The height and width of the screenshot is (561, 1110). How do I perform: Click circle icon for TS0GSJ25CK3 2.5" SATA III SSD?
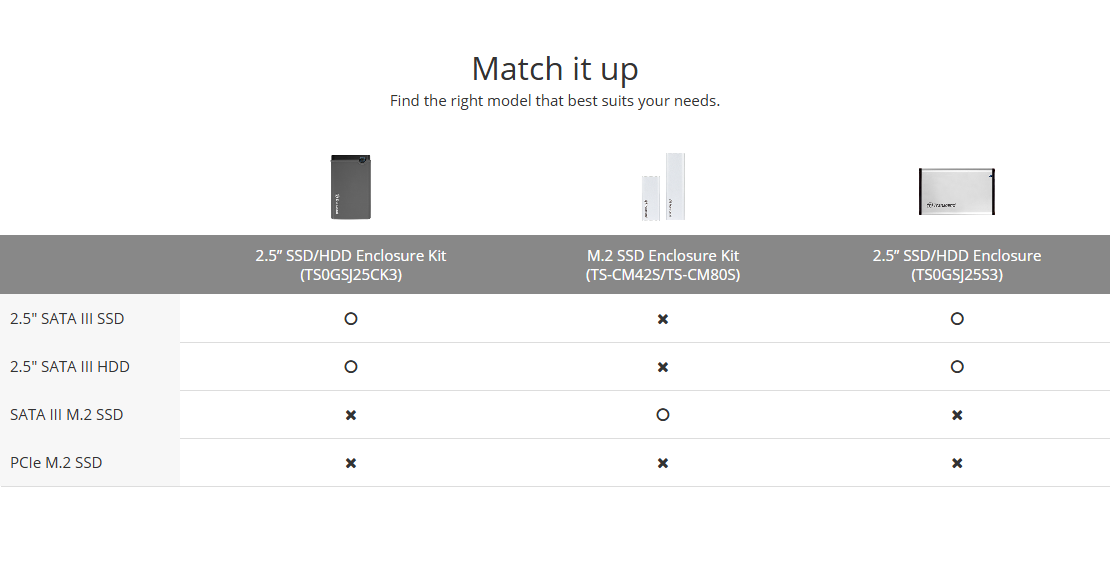tap(350, 319)
